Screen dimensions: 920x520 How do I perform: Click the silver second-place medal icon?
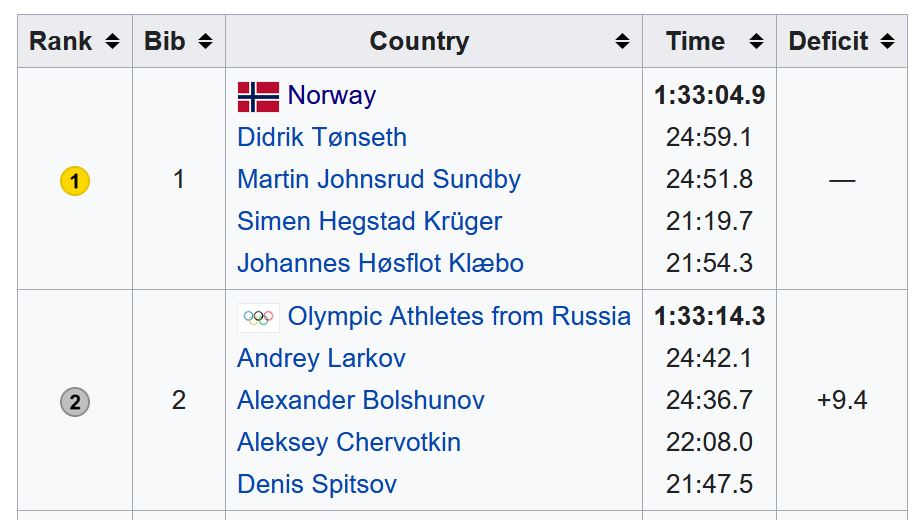(x=75, y=402)
